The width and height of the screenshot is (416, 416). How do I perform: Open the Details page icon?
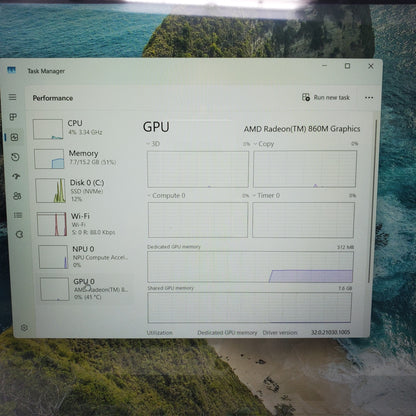18,215
